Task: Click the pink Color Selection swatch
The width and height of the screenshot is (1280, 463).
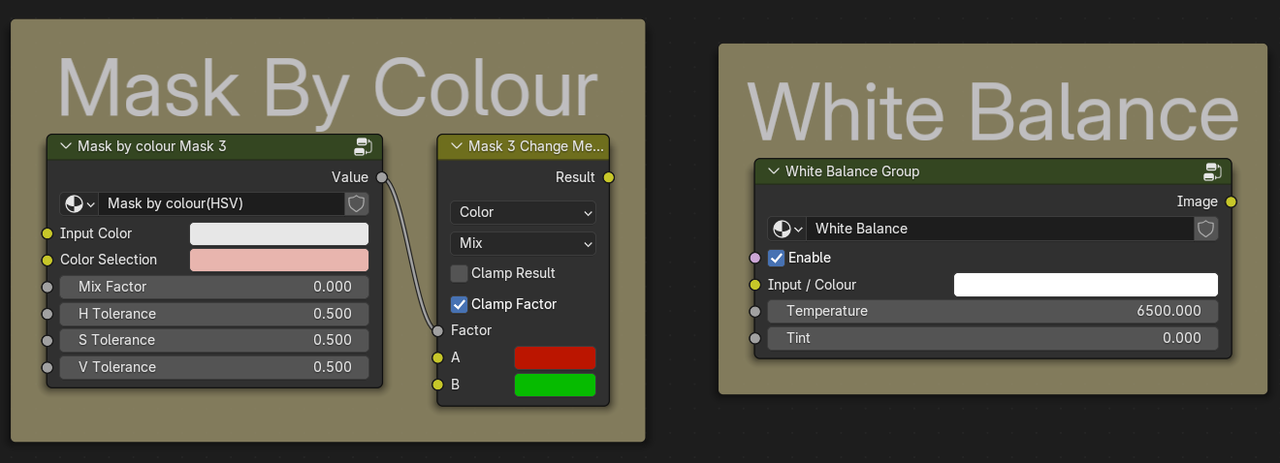Action: tap(279, 260)
